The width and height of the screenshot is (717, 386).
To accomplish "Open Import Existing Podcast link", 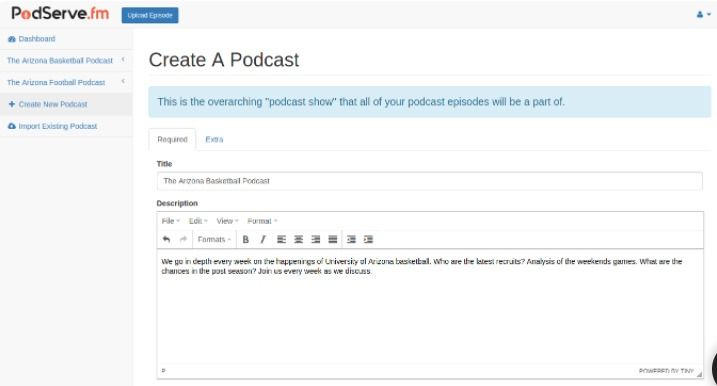I will pyautogui.click(x=58, y=126).
